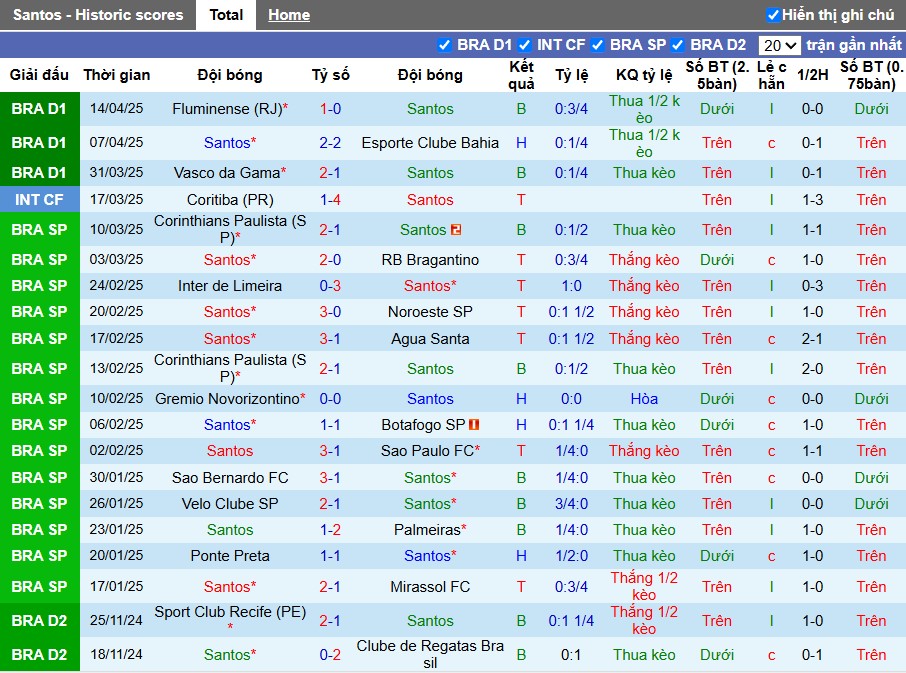Click the Velo Clube SP team name

click(230, 504)
